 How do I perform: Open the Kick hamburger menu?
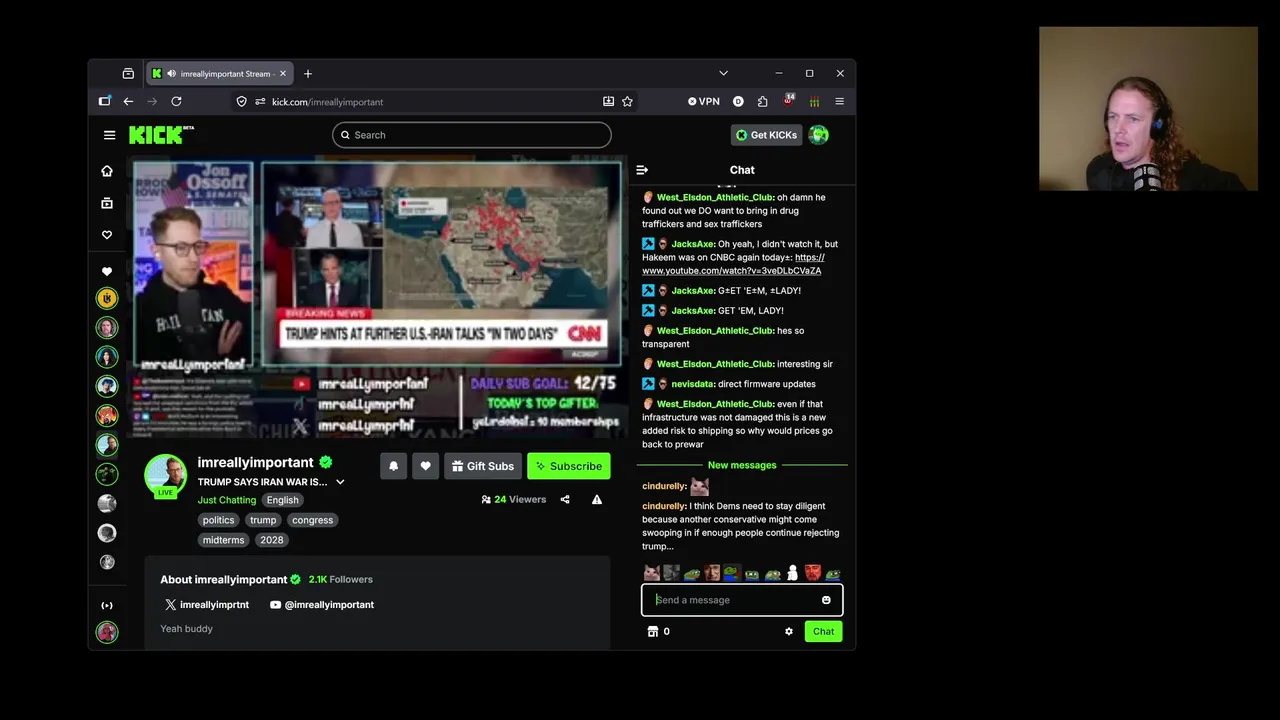(x=109, y=135)
